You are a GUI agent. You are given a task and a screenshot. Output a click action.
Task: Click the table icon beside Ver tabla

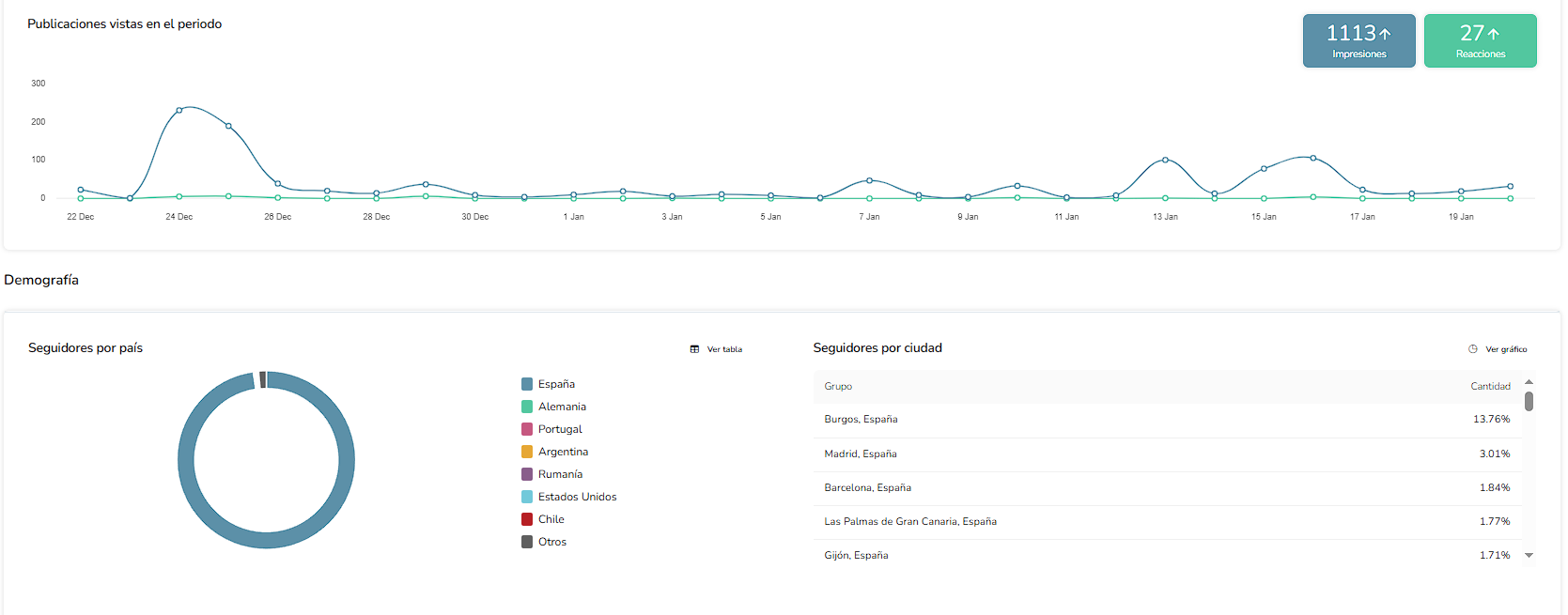click(694, 349)
